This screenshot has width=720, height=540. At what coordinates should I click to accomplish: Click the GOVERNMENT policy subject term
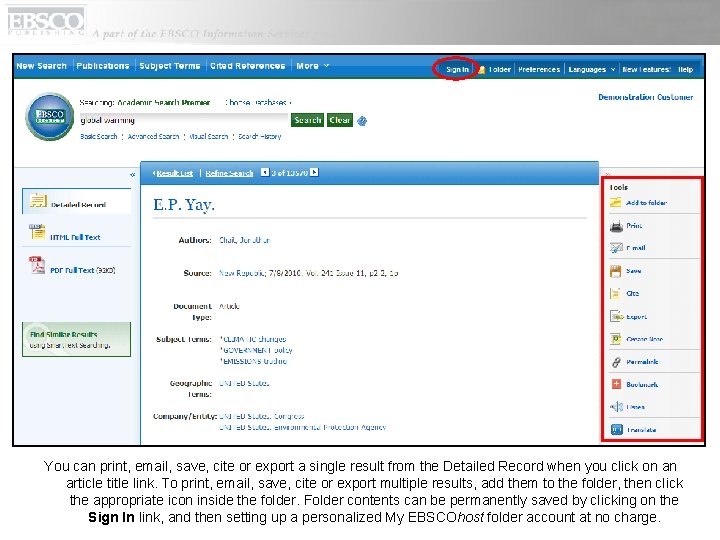click(257, 350)
